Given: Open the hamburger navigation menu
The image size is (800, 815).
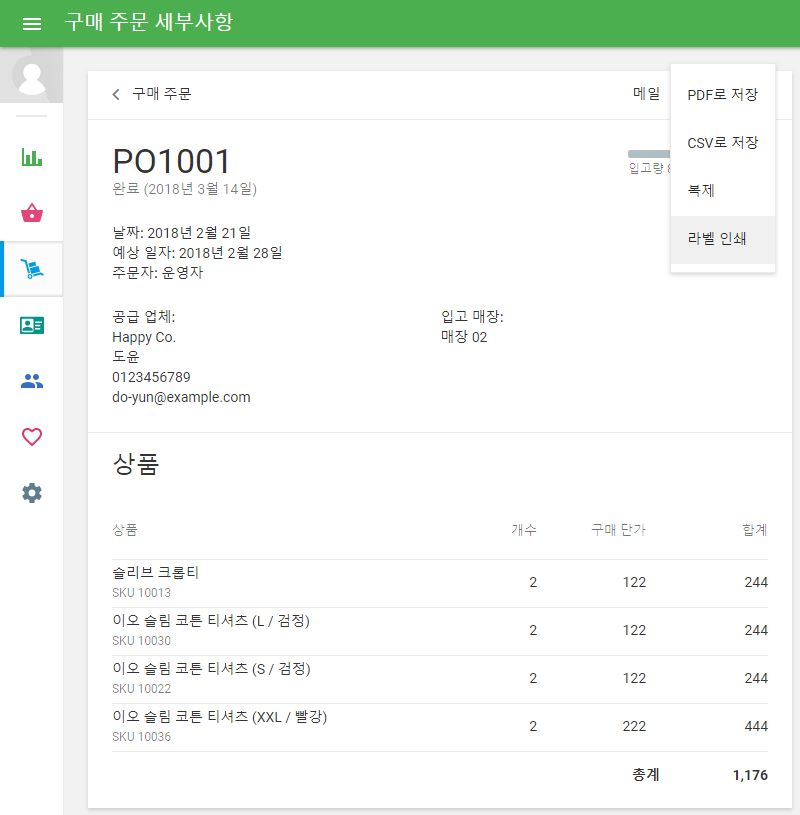Looking at the screenshot, I should (32, 24).
